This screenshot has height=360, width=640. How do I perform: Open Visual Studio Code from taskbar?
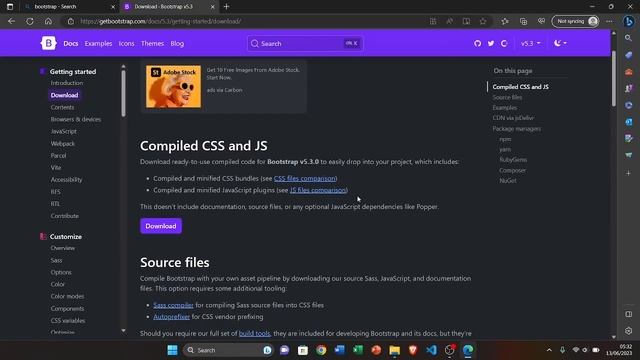click(x=431, y=350)
